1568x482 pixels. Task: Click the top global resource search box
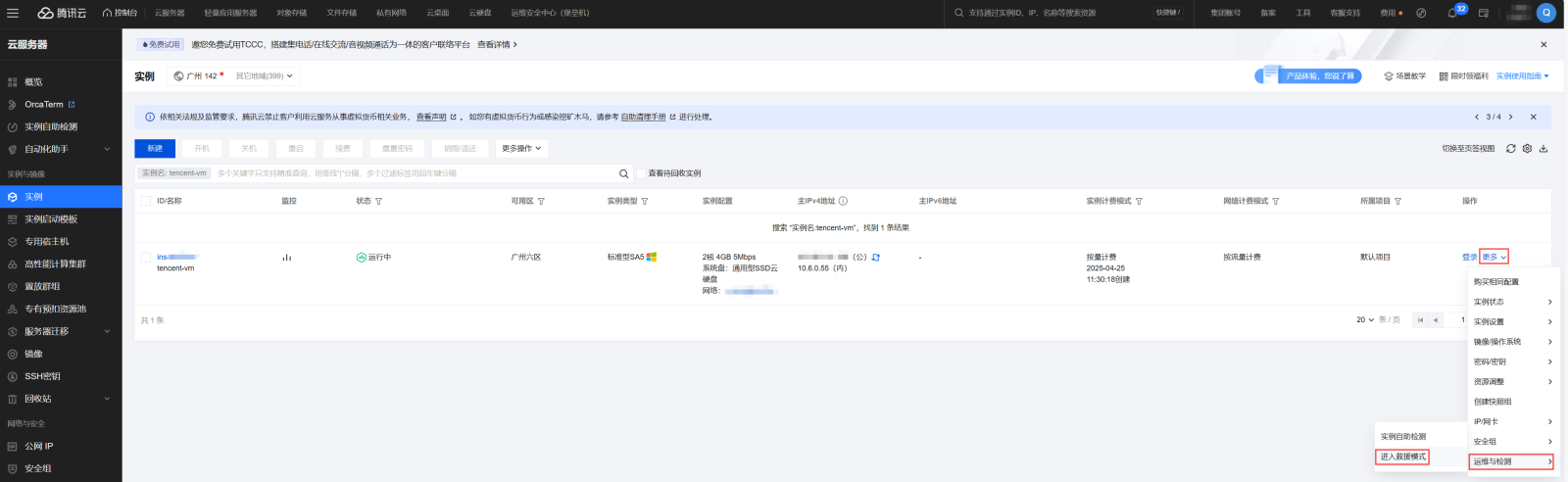coord(1058,13)
